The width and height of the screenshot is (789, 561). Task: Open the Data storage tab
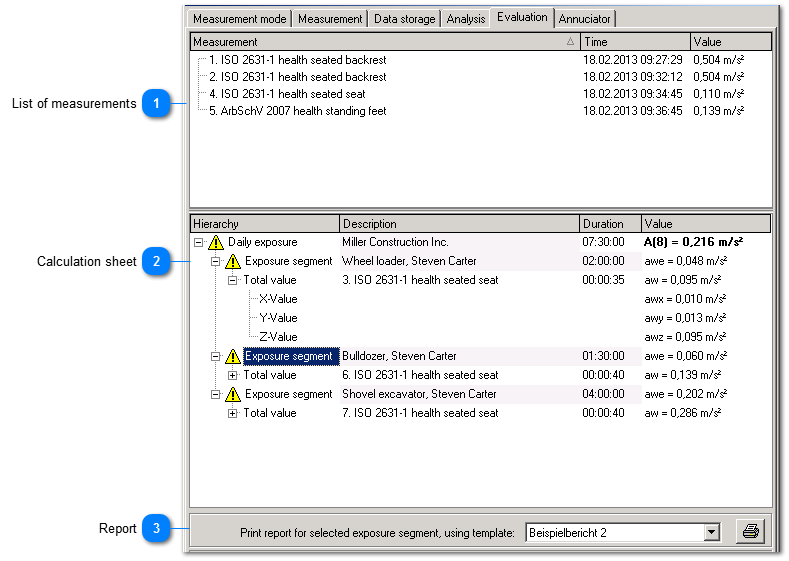pos(404,19)
